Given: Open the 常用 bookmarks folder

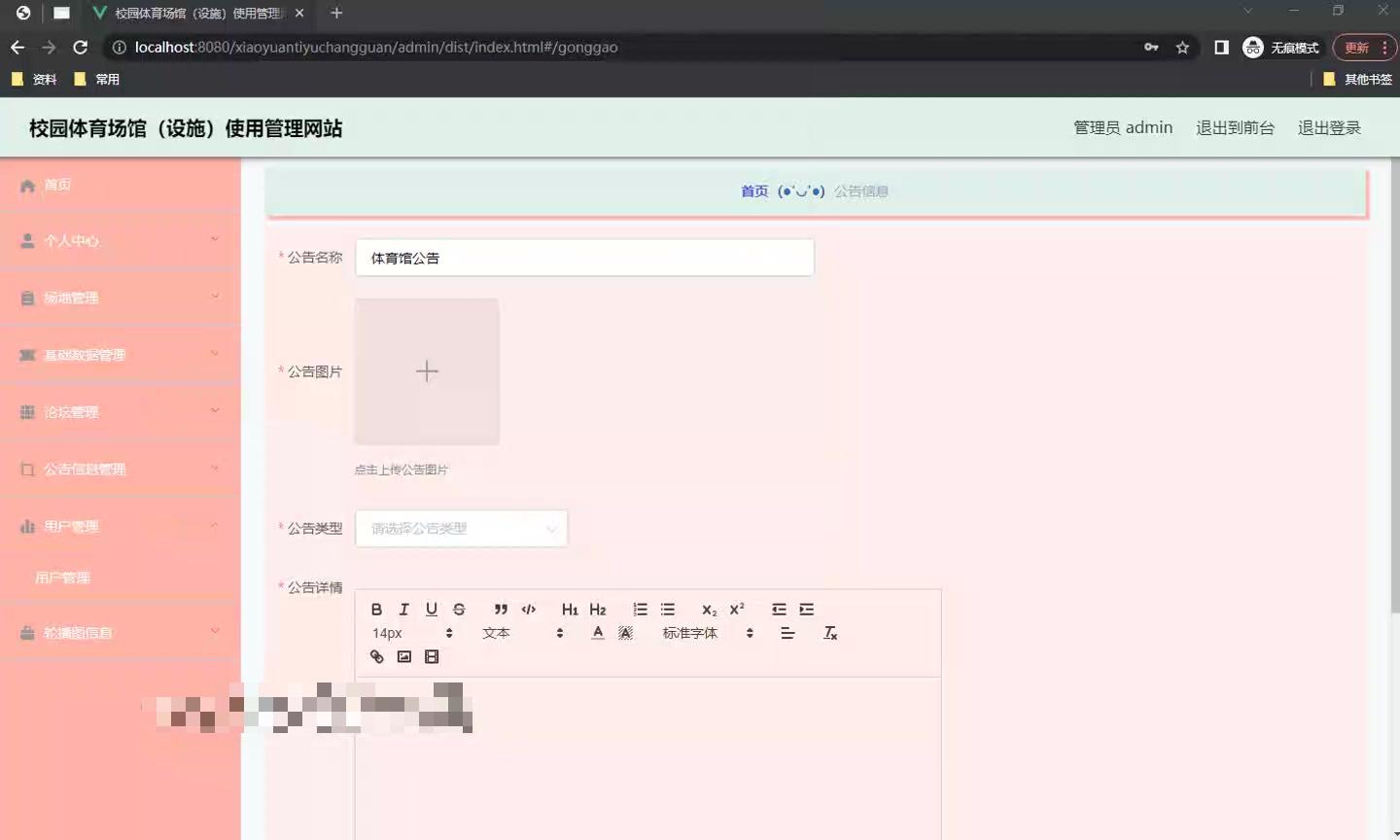Looking at the screenshot, I should click(x=97, y=80).
